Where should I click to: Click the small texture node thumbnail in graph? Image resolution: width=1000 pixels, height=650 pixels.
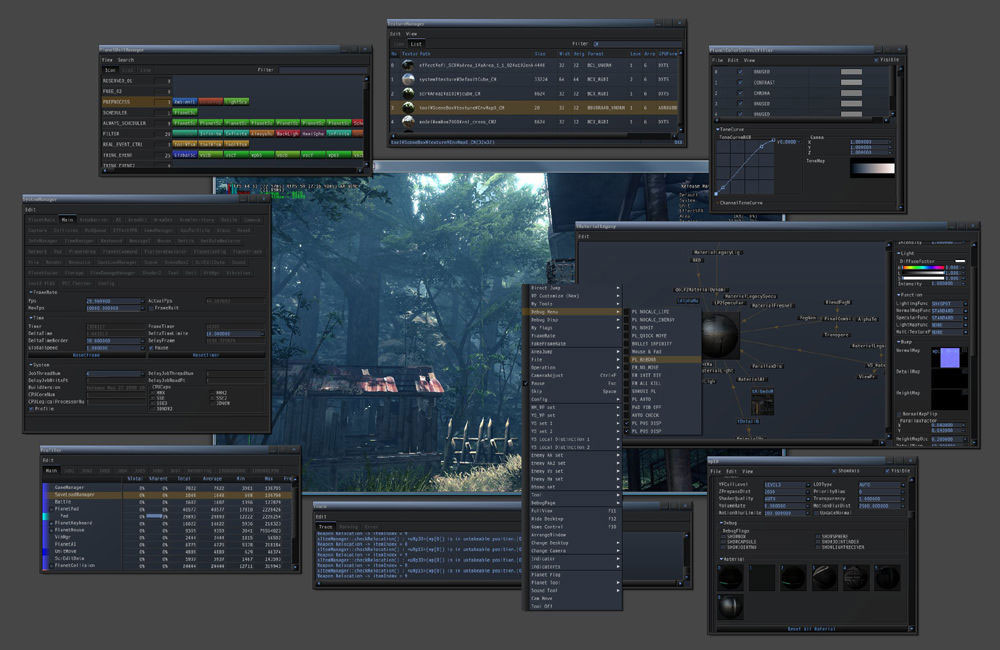click(764, 402)
